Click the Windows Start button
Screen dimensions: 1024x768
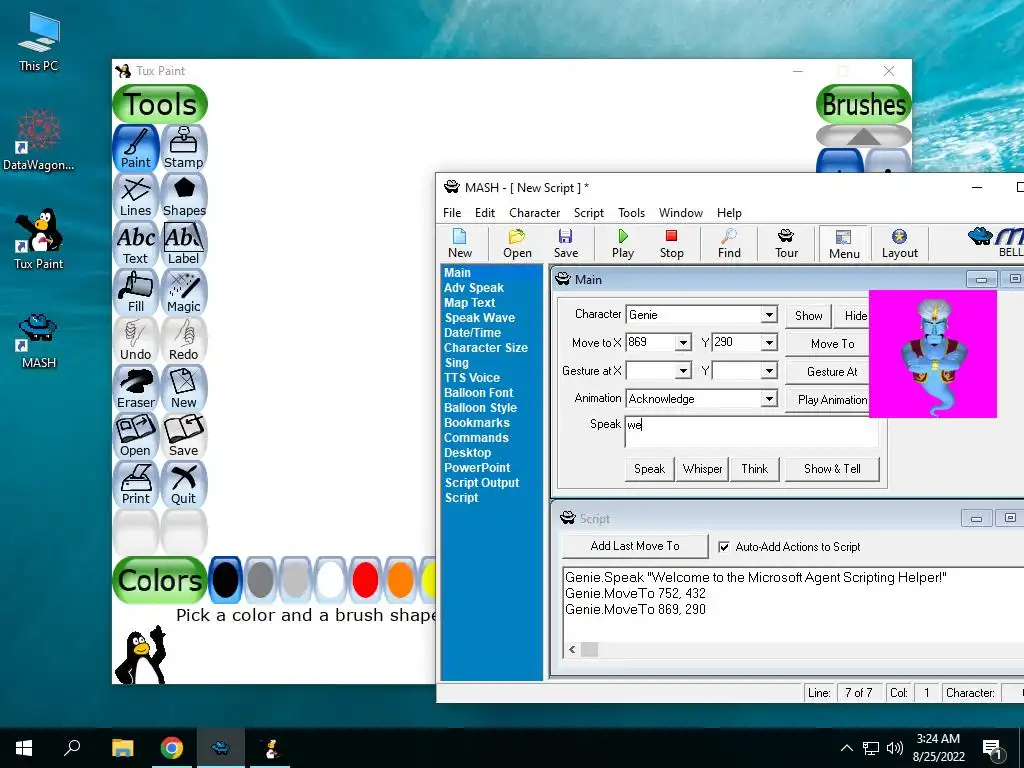[x=24, y=748]
